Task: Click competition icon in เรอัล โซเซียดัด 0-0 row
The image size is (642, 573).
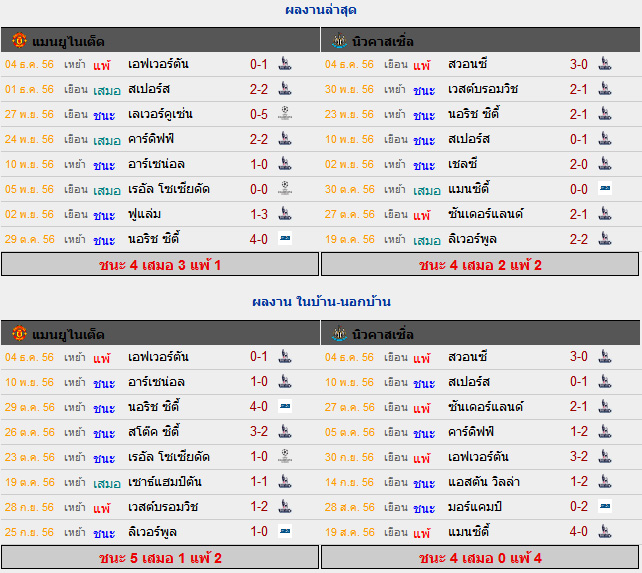Action: (285, 188)
